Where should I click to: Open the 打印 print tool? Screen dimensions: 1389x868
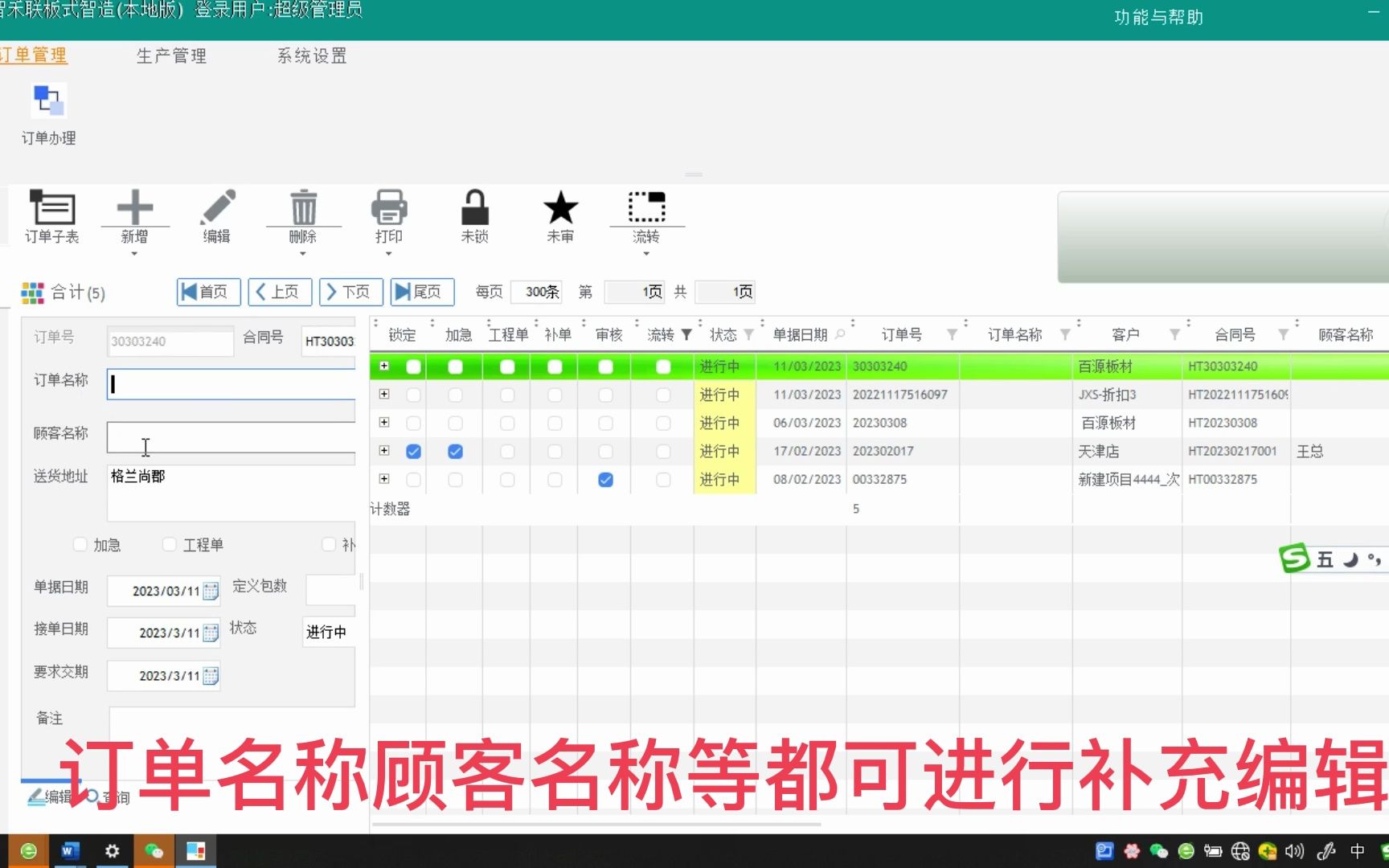389,213
